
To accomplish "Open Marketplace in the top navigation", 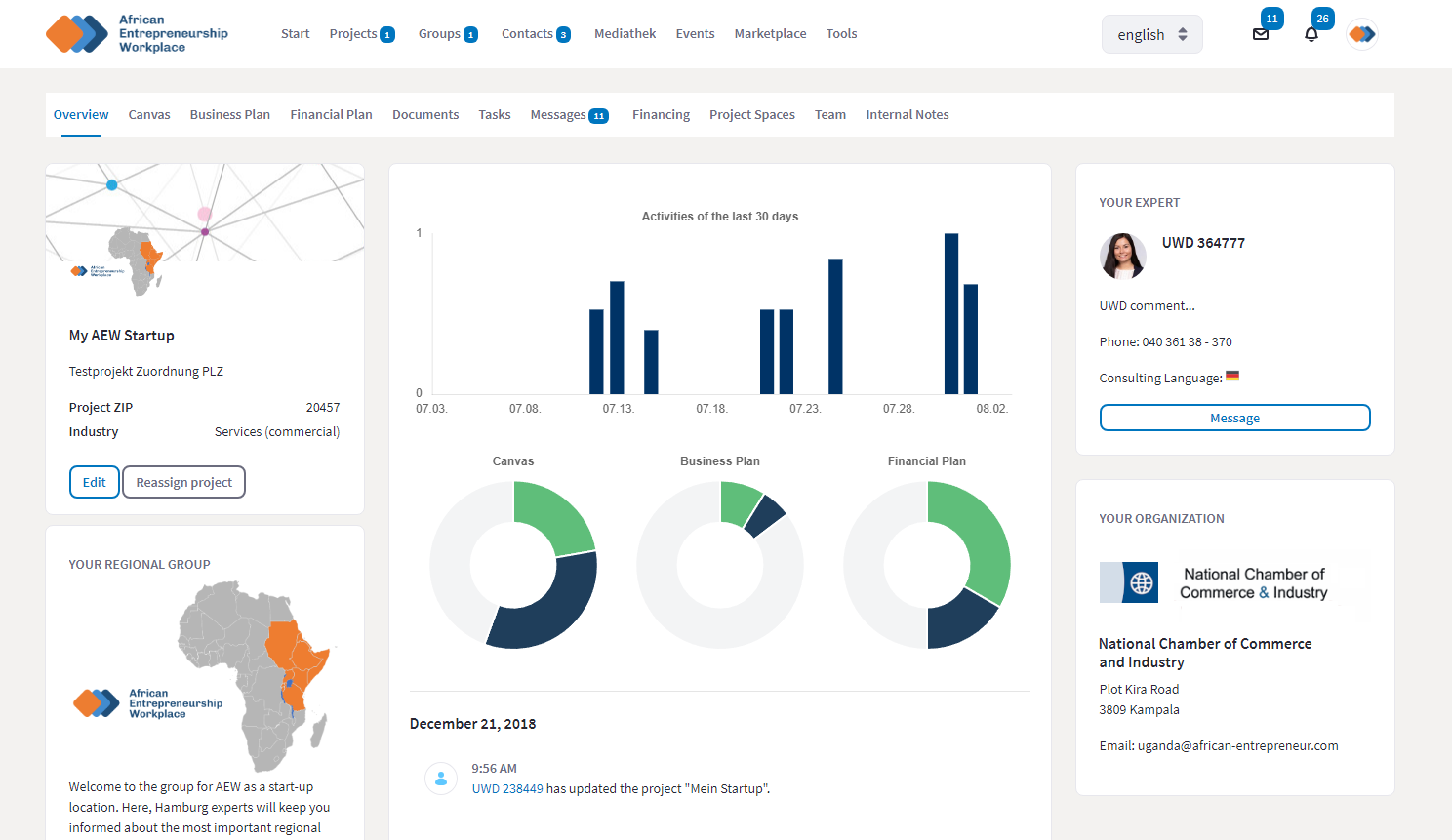I will click(x=770, y=34).
